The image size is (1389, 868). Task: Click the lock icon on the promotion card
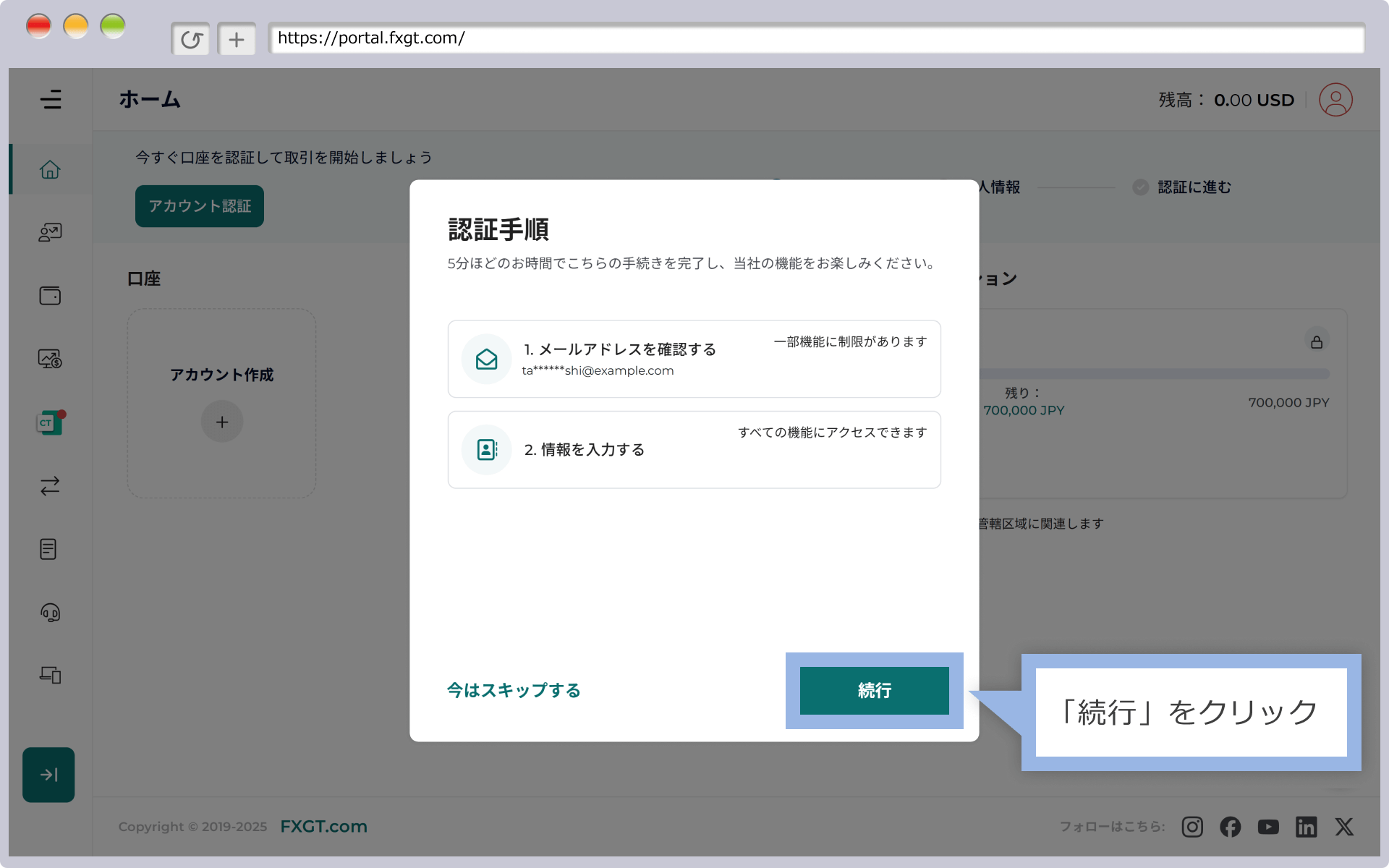click(1317, 341)
